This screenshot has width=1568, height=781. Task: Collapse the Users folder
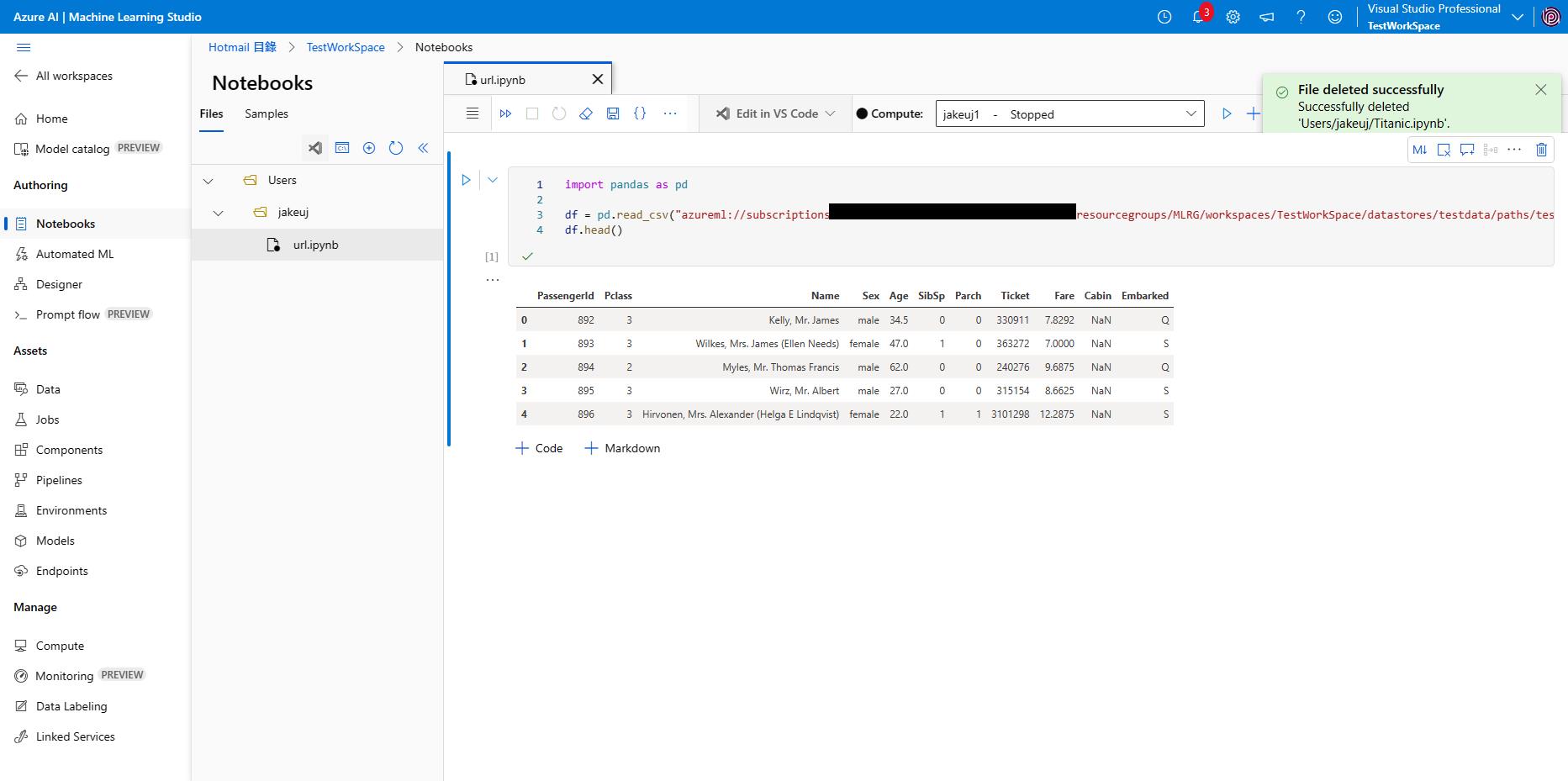click(209, 181)
